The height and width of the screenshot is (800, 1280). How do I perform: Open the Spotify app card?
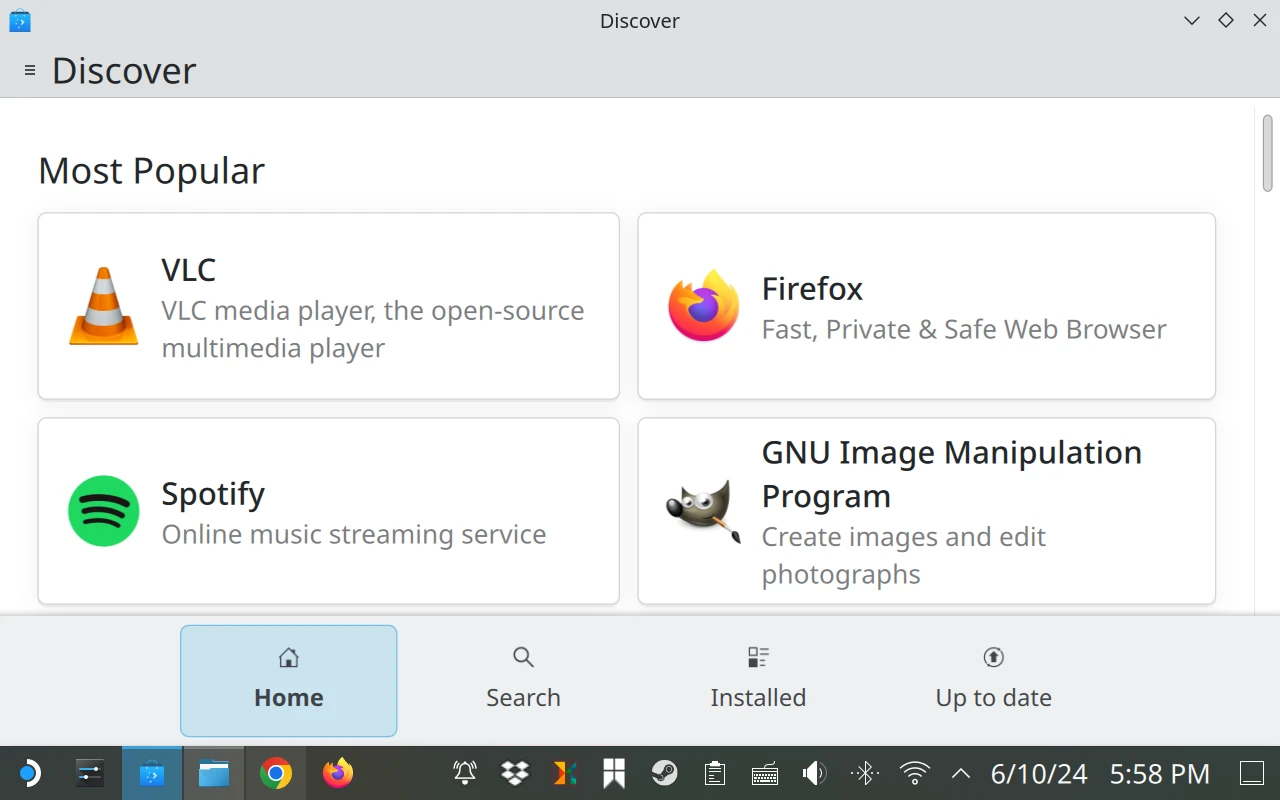click(x=329, y=511)
